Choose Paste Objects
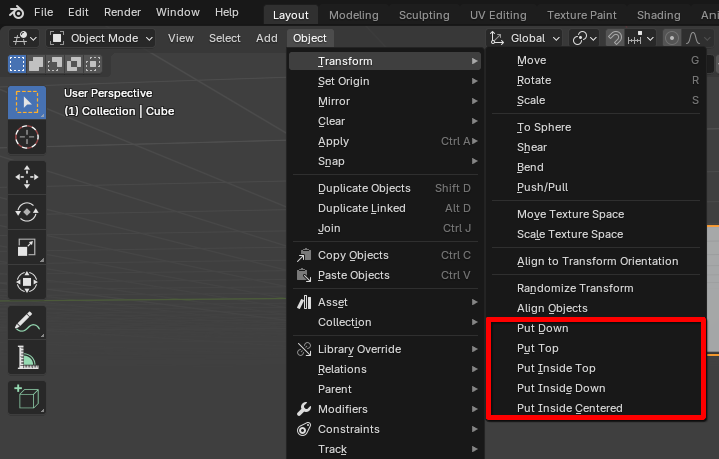Viewport: 719px width, 459px height. pos(385,275)
